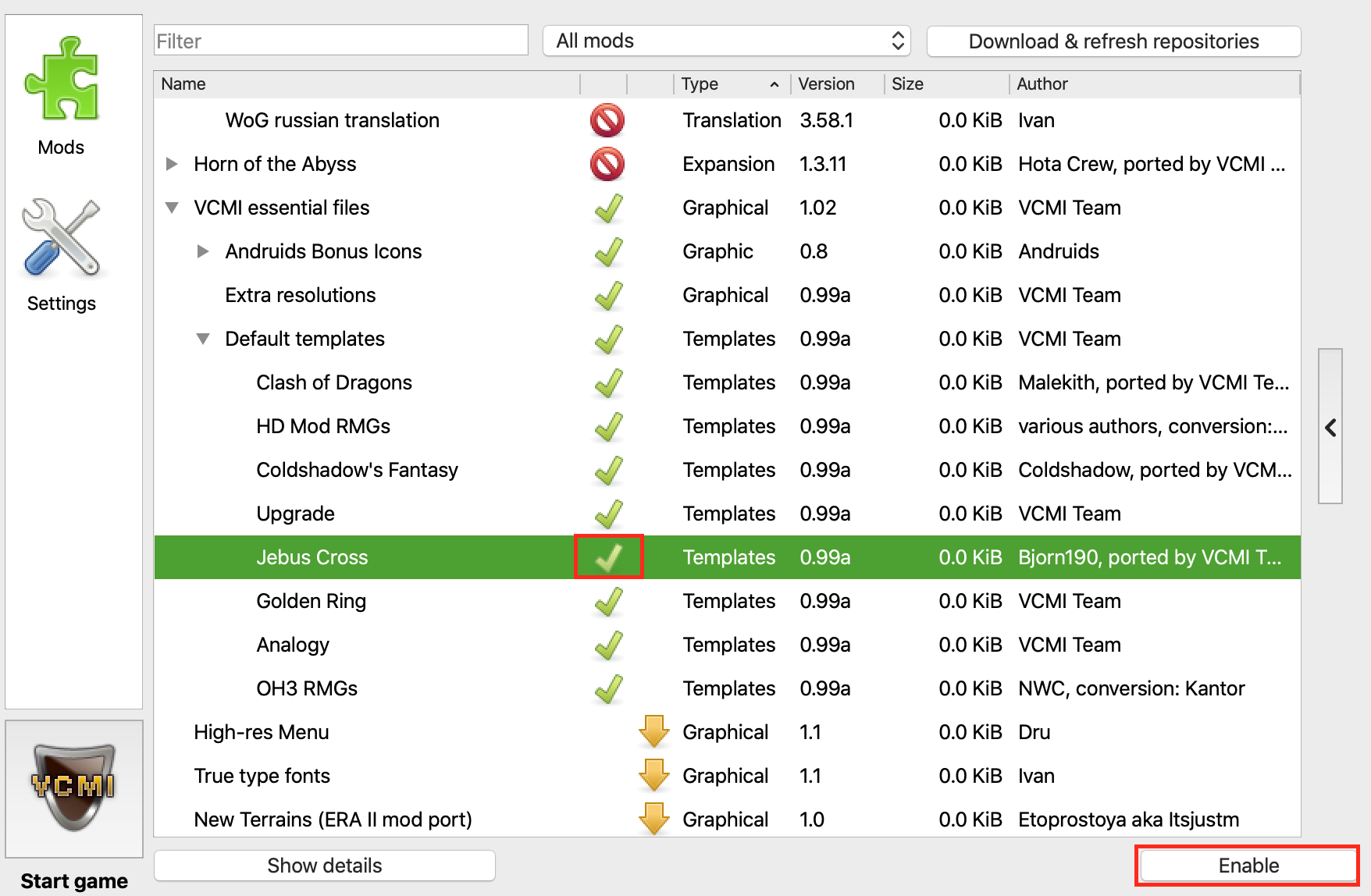Click download arrow for New Terrains mod

click(x=653, y=818)
